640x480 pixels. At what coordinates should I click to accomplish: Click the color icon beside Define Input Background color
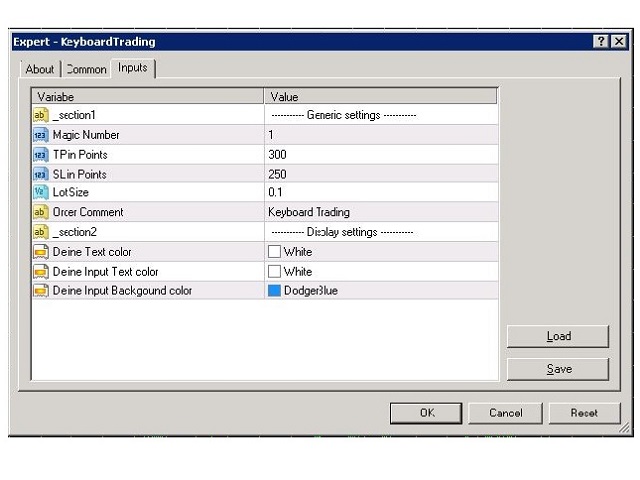click(x=40, y=291)
